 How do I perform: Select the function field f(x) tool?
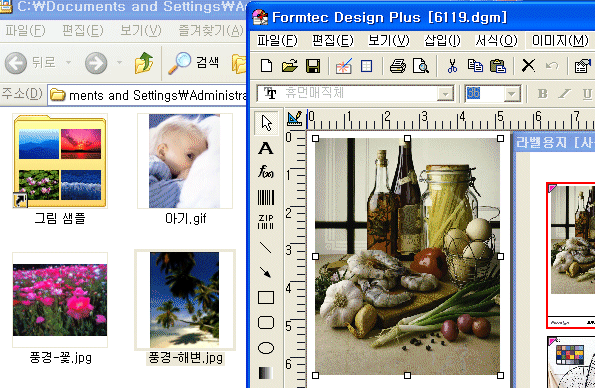pos(266,172)
